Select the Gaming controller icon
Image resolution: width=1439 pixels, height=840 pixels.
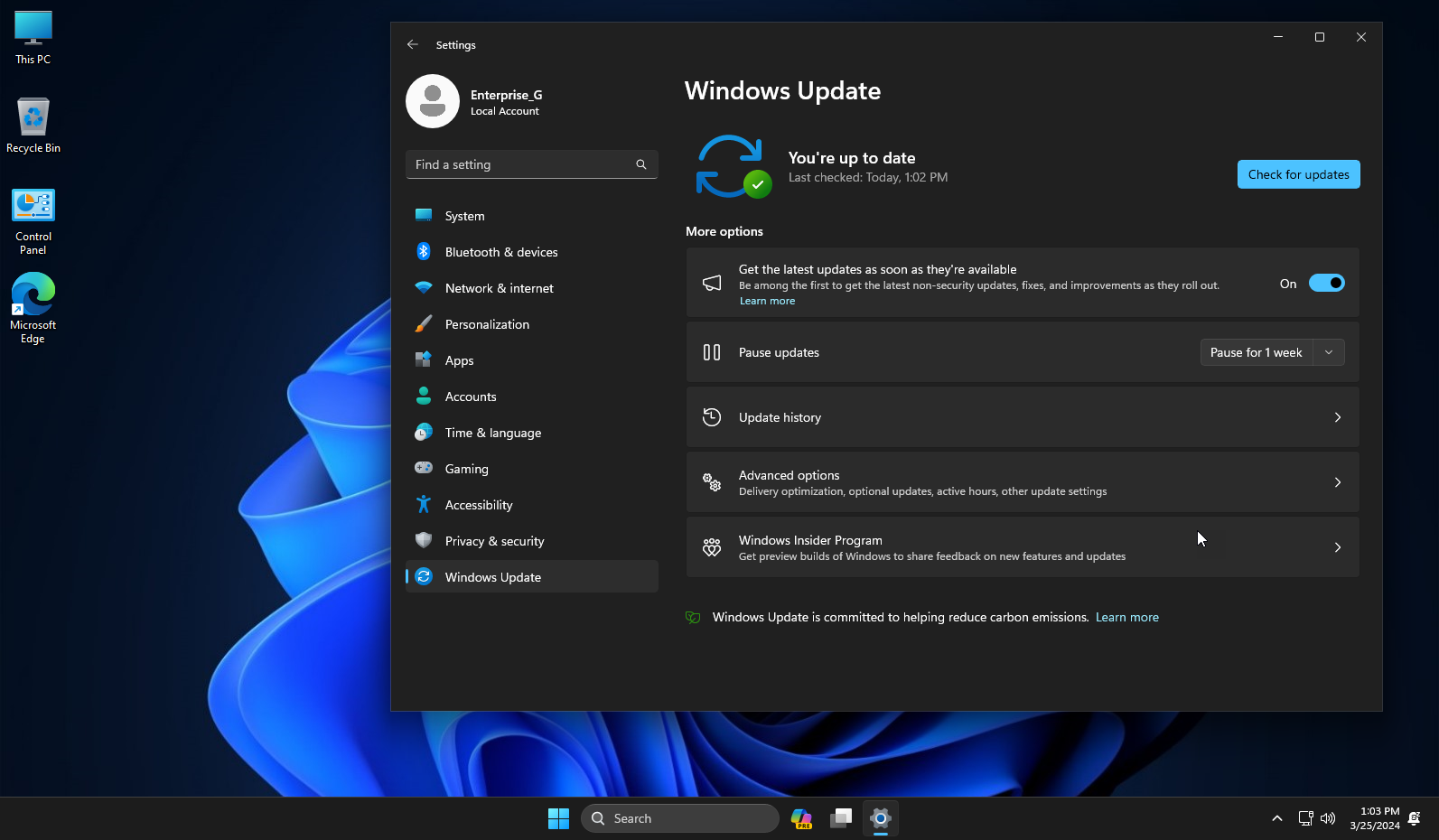pos(424,468)
